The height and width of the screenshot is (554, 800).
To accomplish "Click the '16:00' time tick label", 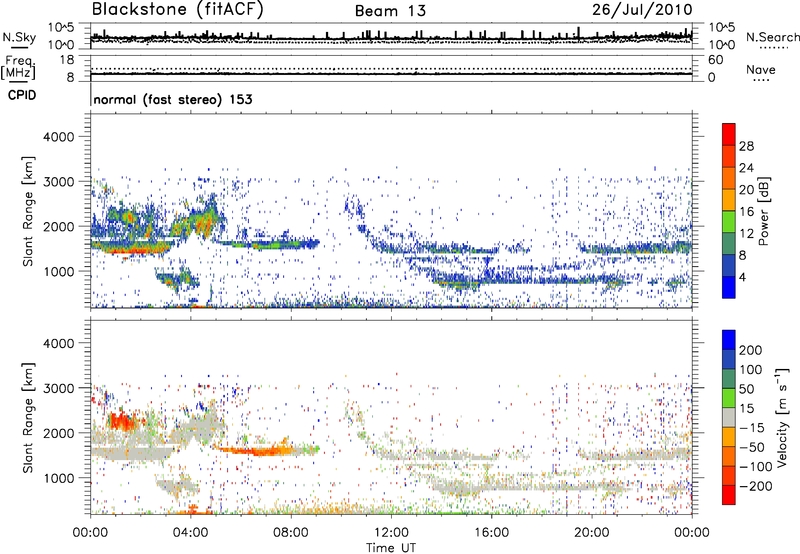I will 491,533.
